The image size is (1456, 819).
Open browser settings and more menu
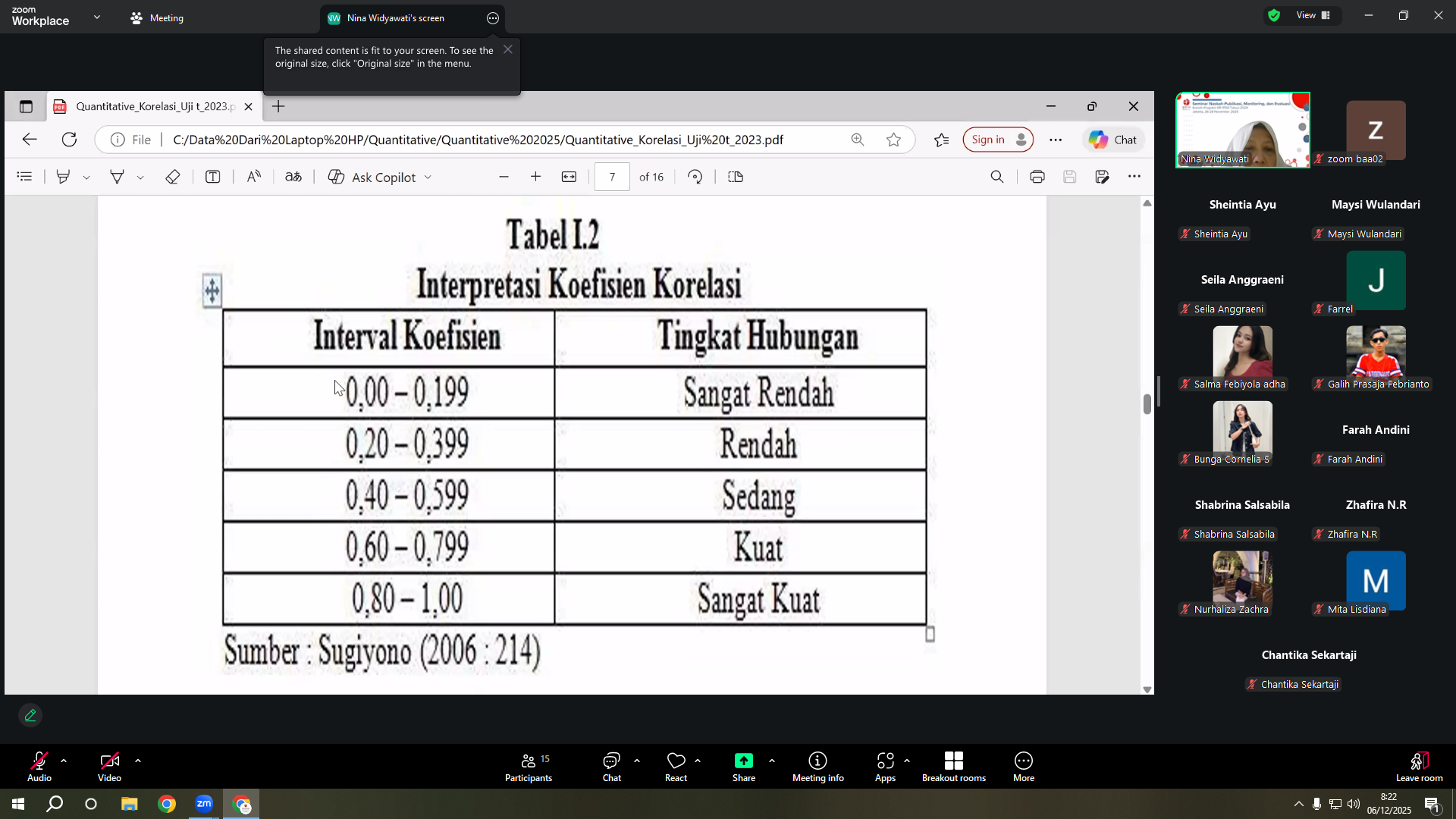click(1056, 140)
